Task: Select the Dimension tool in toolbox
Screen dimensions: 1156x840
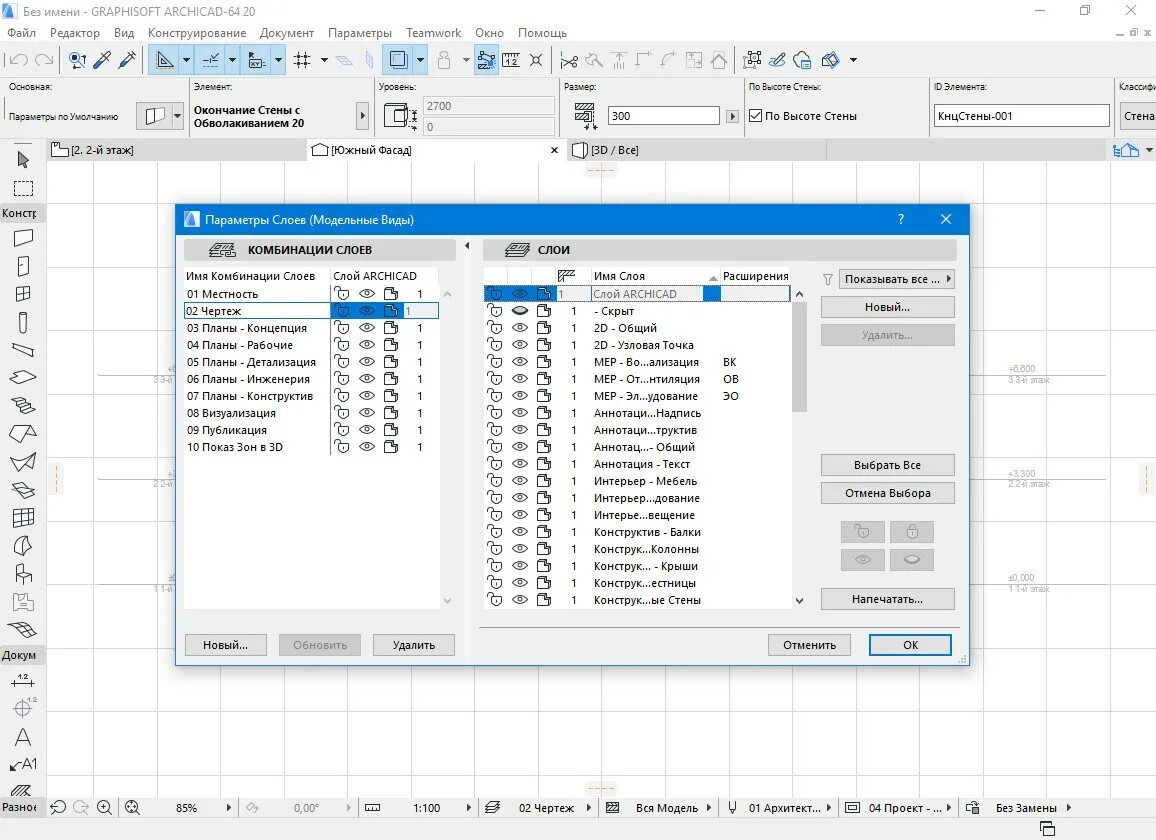Action: tap(23, 680)
